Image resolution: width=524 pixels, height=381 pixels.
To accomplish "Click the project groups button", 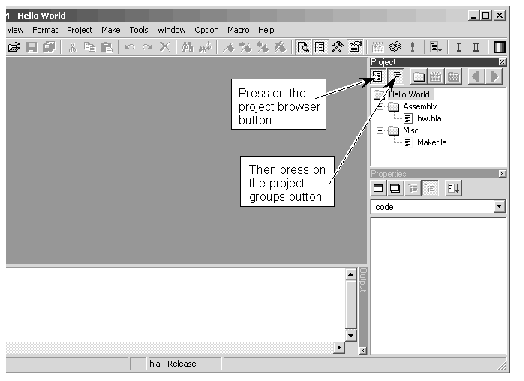I will click(x=397, y=77).
